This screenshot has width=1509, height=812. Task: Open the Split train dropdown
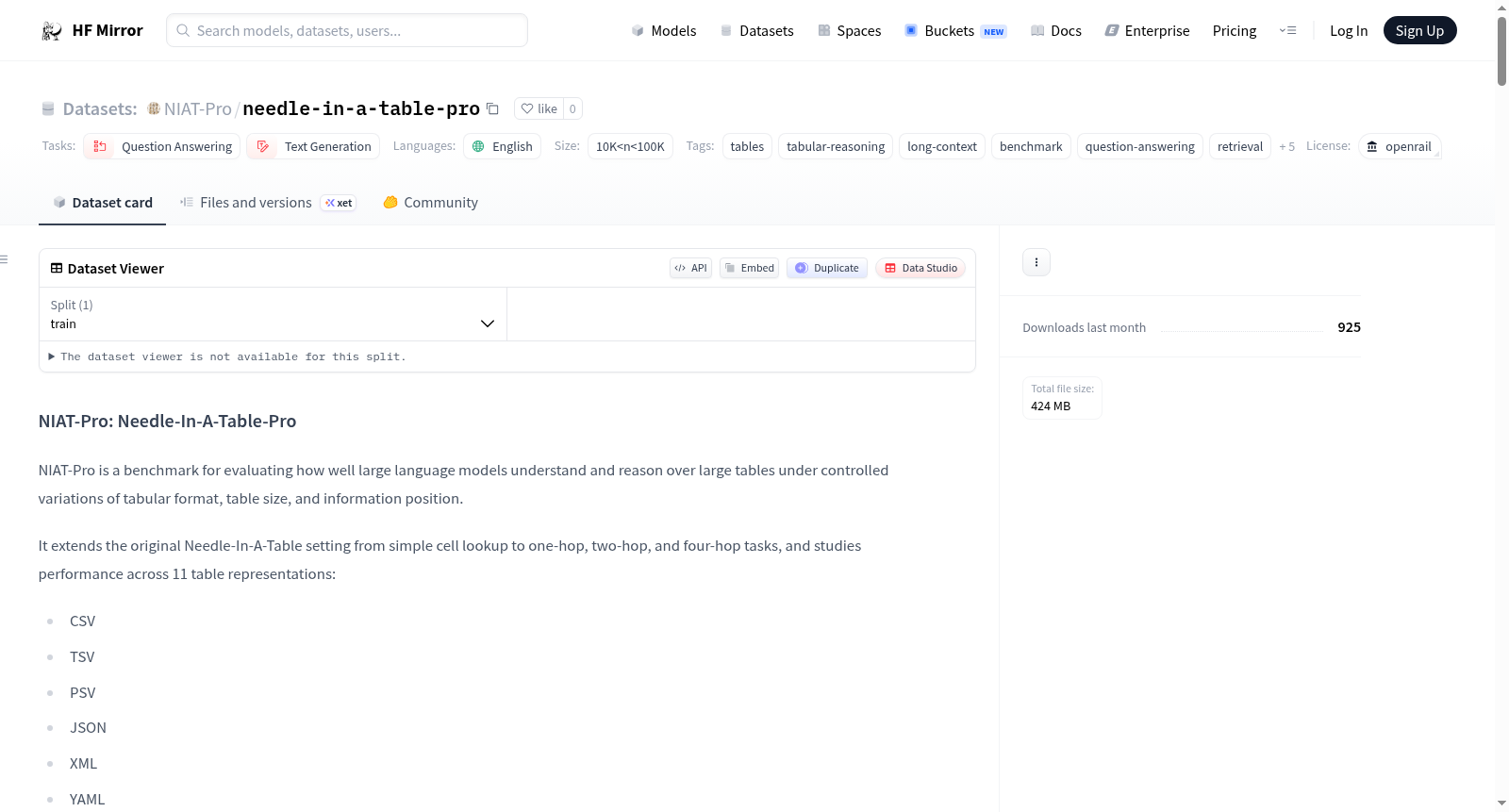[273, 314]
